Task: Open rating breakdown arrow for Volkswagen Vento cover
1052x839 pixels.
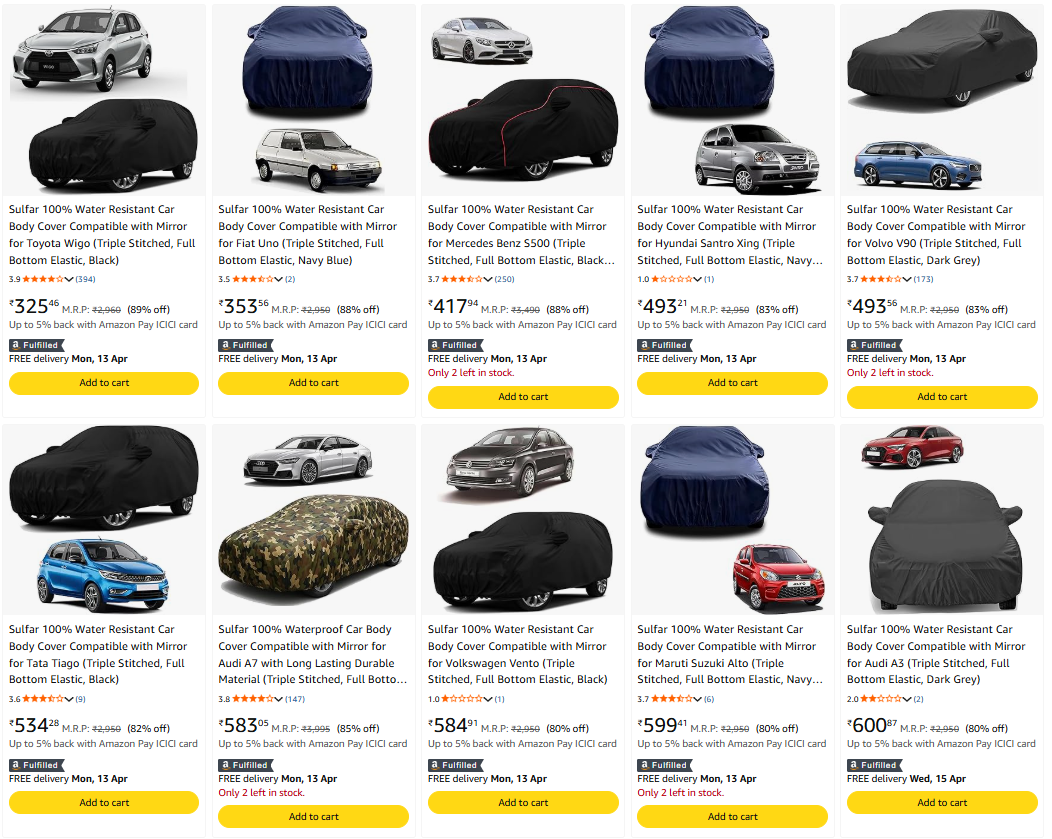Action: 488,699
